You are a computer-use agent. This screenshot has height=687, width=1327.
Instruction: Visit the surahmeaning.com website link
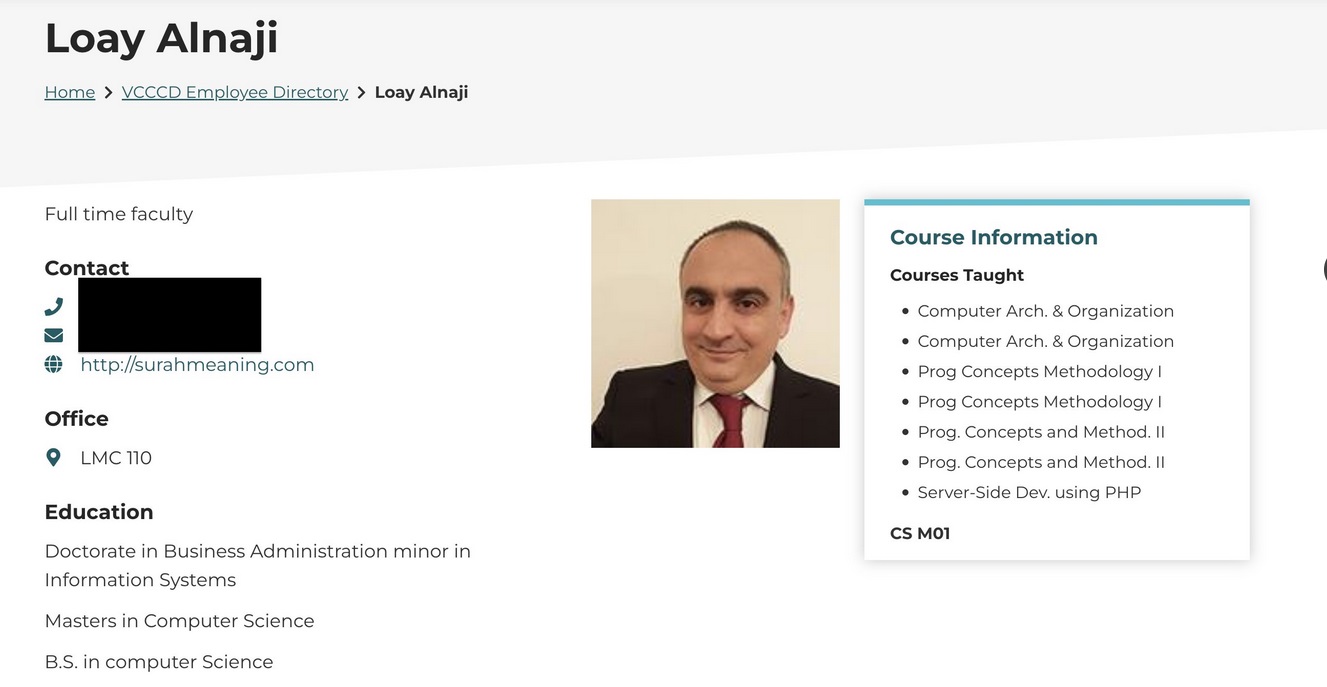click(x=196, y=364)
